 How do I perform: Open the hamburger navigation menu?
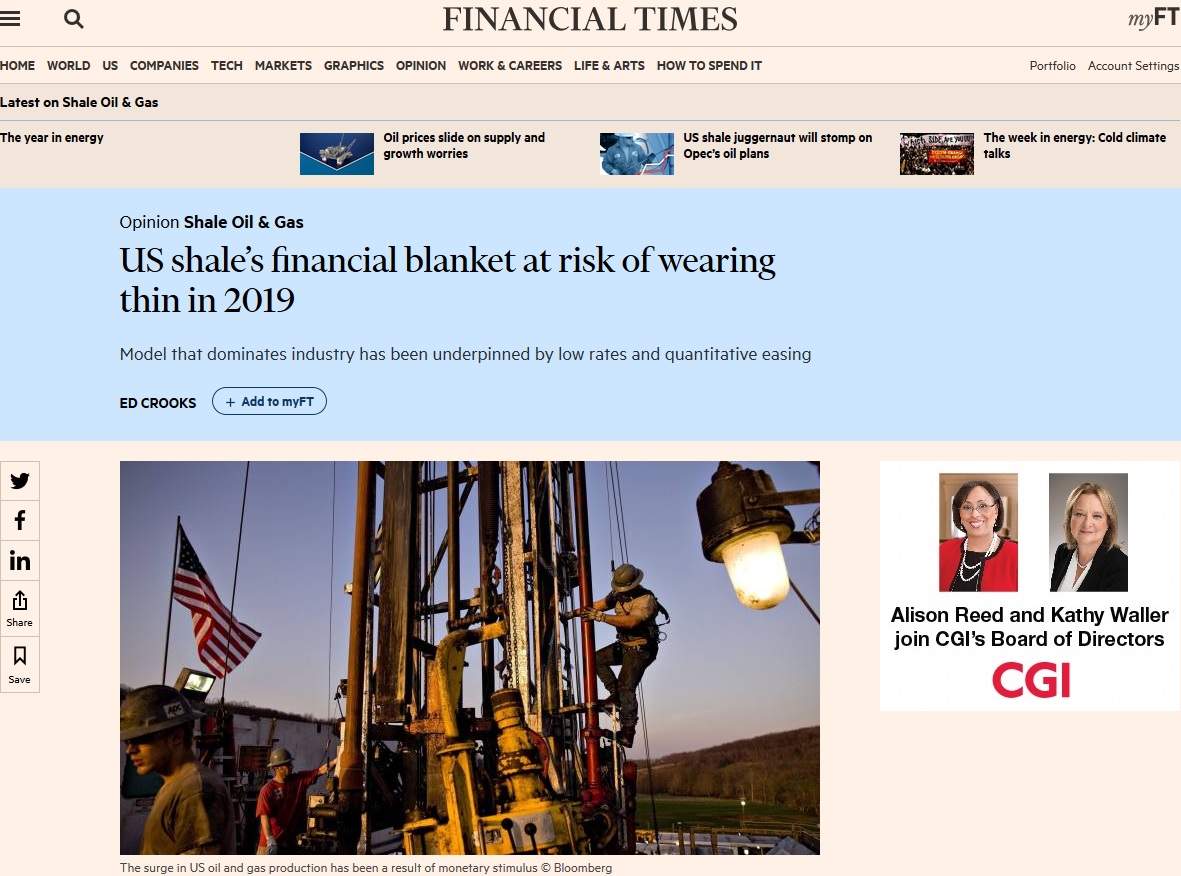click(x=10, y=19)
